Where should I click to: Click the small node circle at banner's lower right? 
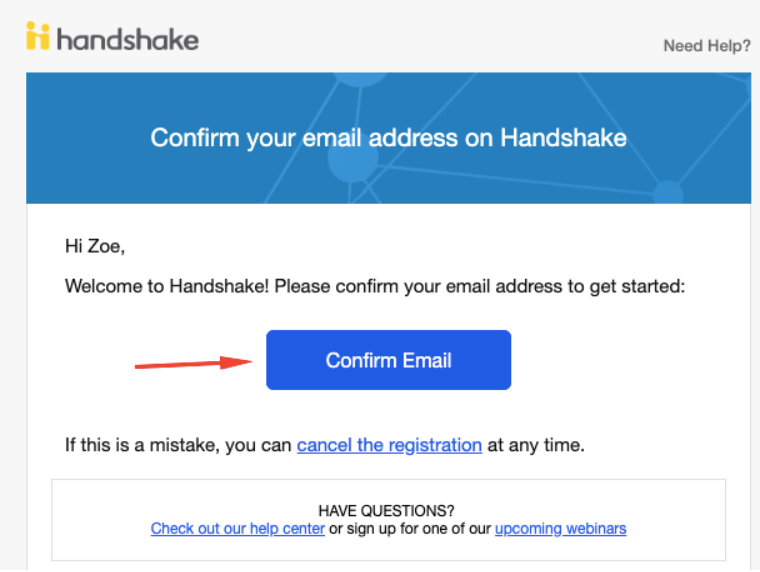(x=668, y=192)
